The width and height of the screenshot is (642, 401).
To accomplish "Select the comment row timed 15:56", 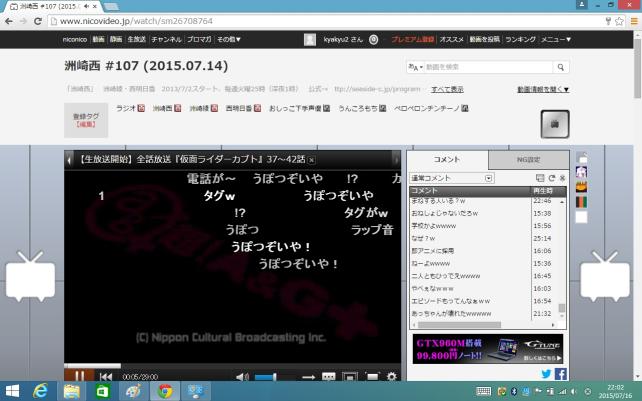I will pos(484,226).
